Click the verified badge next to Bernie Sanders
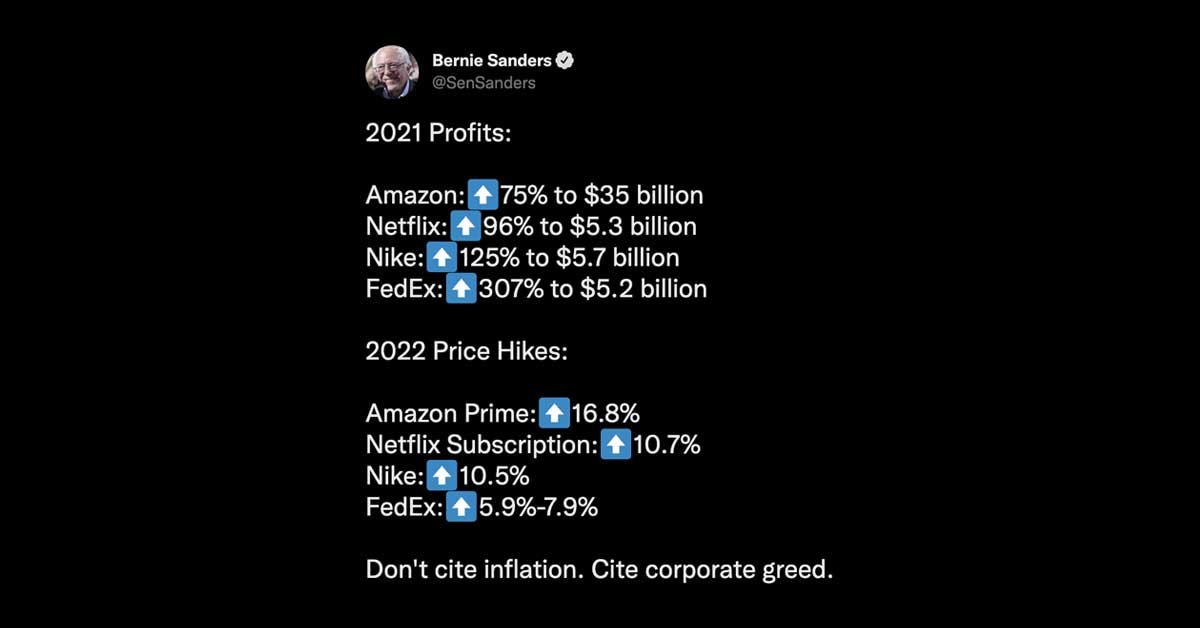1200x628 pixels. coord(565,61)
